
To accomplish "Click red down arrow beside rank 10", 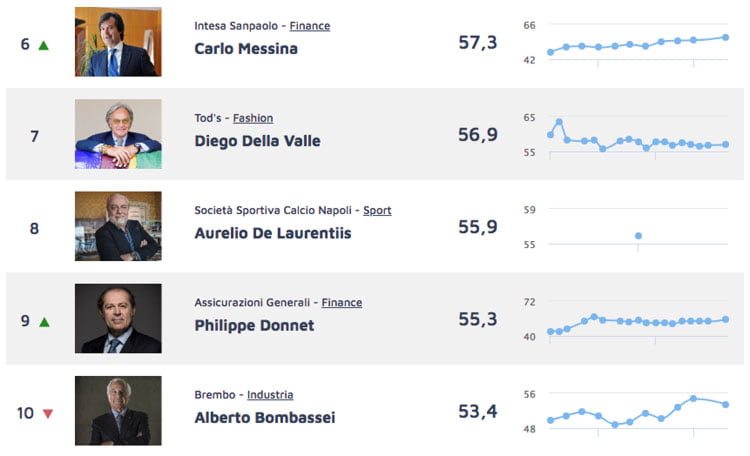I will [48, 413].
